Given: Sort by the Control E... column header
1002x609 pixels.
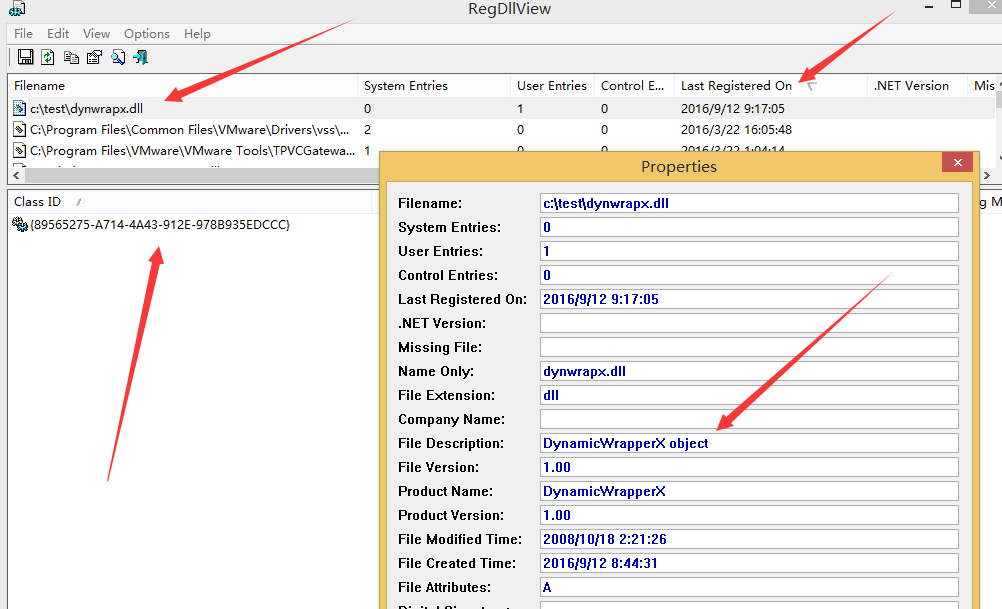Looking at the screenshot, I should click(634, 86).
